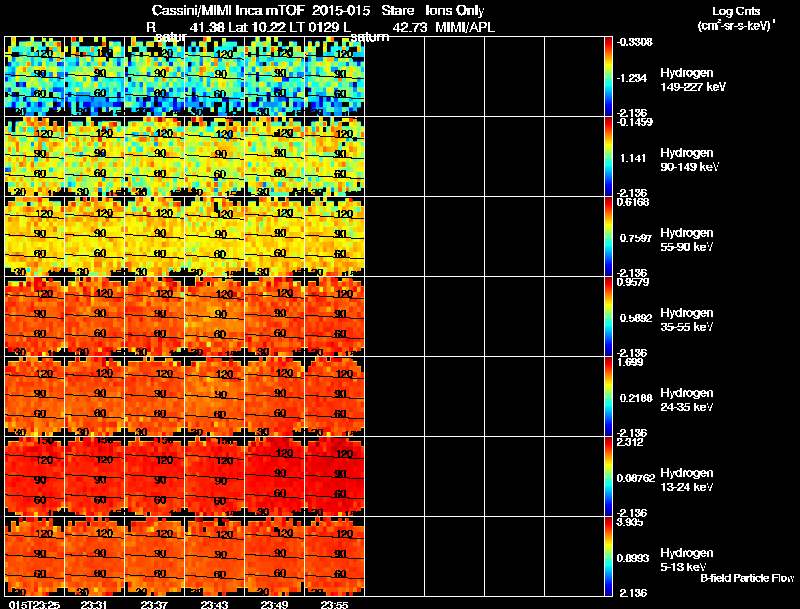Select the 90-149 keV image at 23:31
This screenshot has height=609, width=800.
coord(95,157)
